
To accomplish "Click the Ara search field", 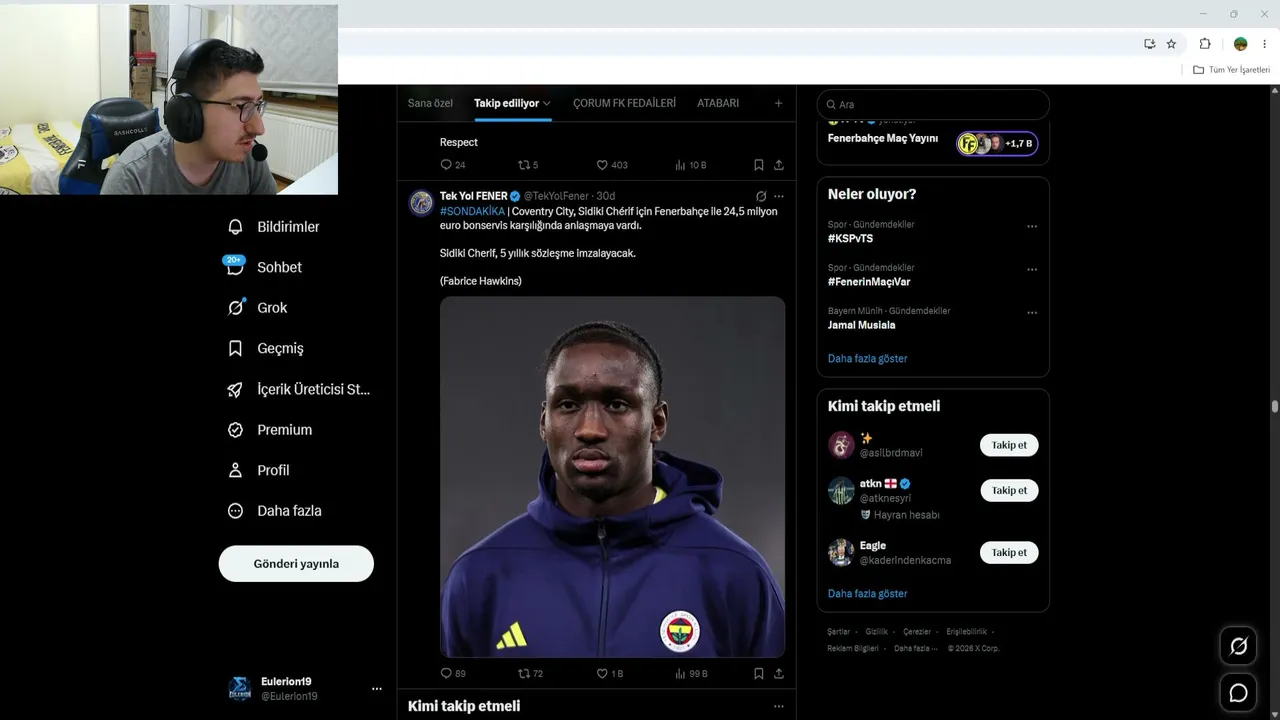I will pos(933,104).
